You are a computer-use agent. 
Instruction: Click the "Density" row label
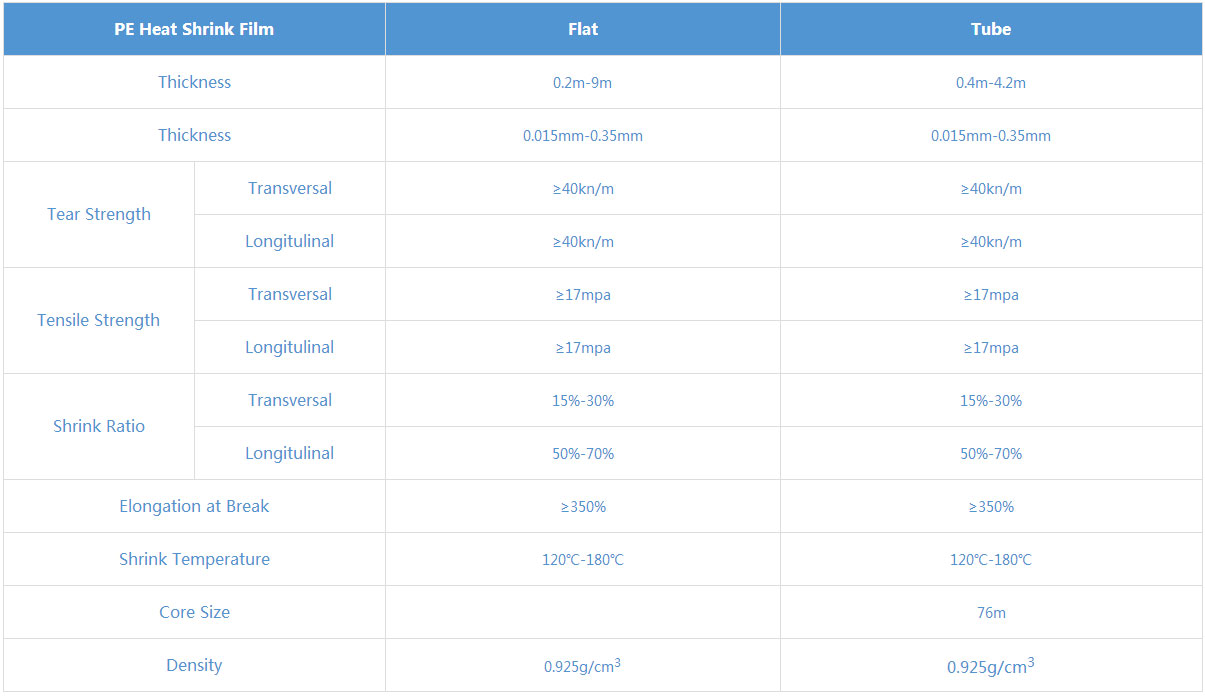(194, 665)
